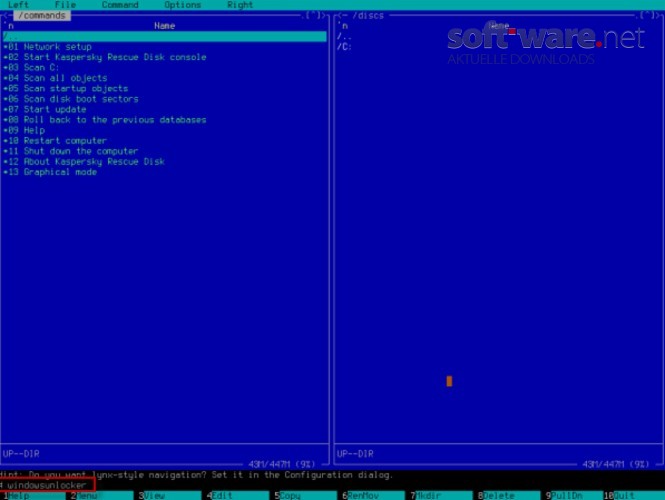
Task: Click sort indicator 'n in left panel
Action: [x=9, y=26]
